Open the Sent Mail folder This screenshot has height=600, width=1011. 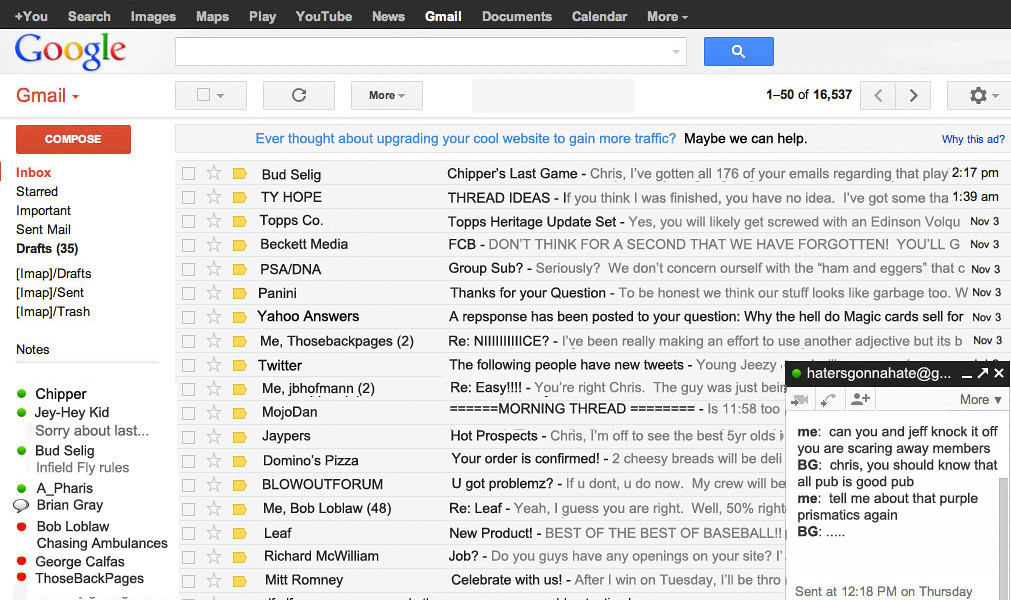pyautogui.click(x=43, y=229)
